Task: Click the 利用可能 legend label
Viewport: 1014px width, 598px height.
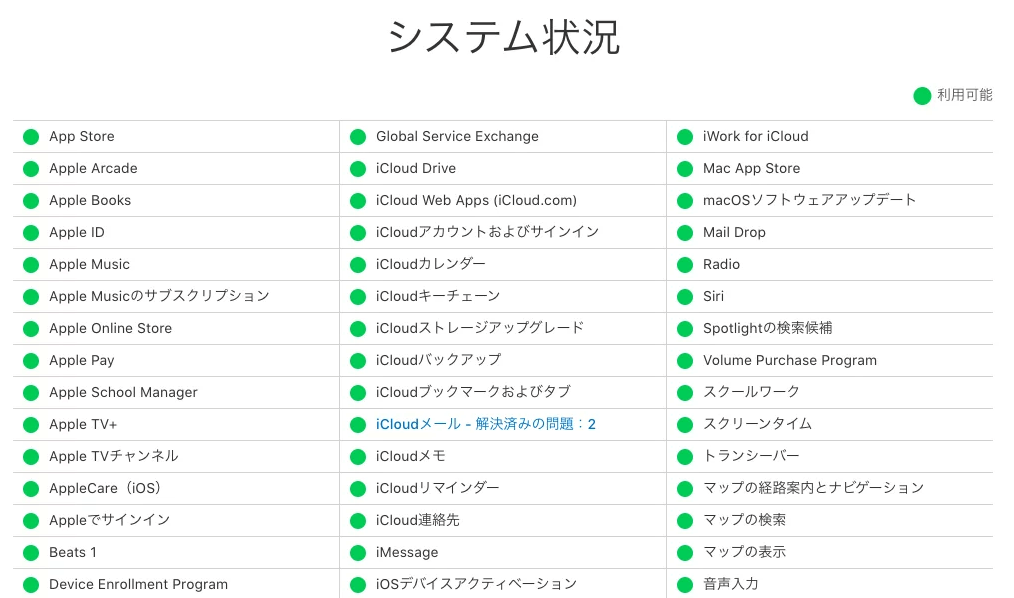Action: tap(965, 95)
